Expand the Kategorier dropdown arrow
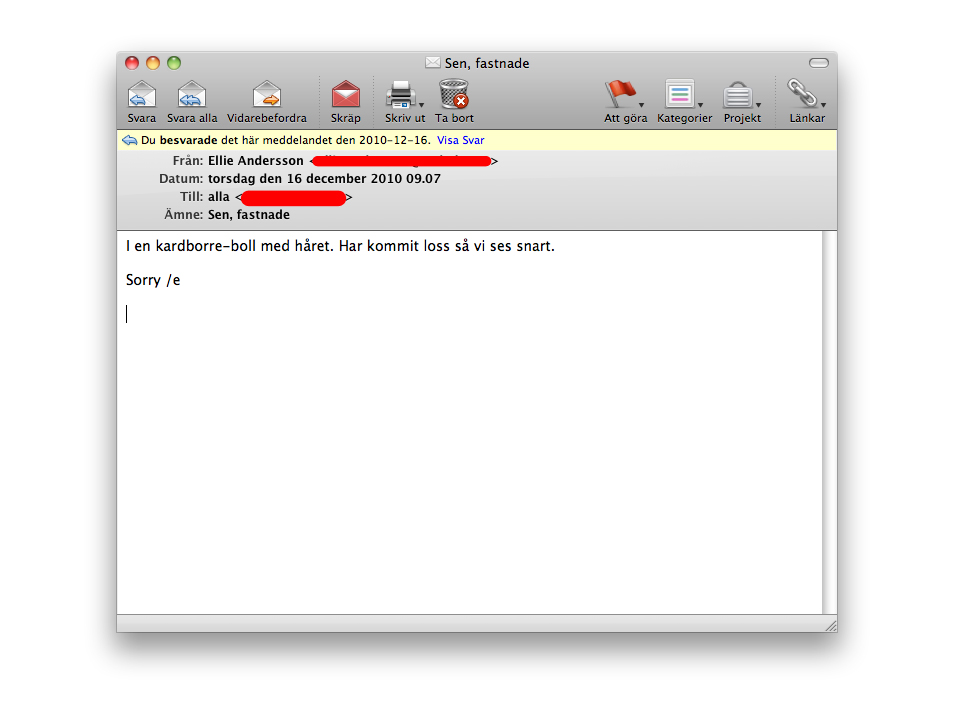This screenshot has width=976, height=712. 700,105
